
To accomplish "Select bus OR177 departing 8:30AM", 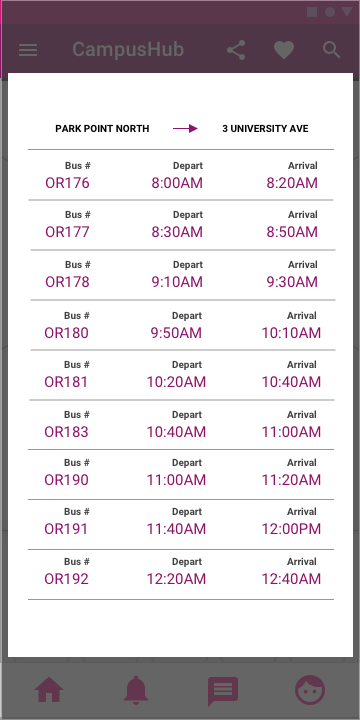I will 181,225.
